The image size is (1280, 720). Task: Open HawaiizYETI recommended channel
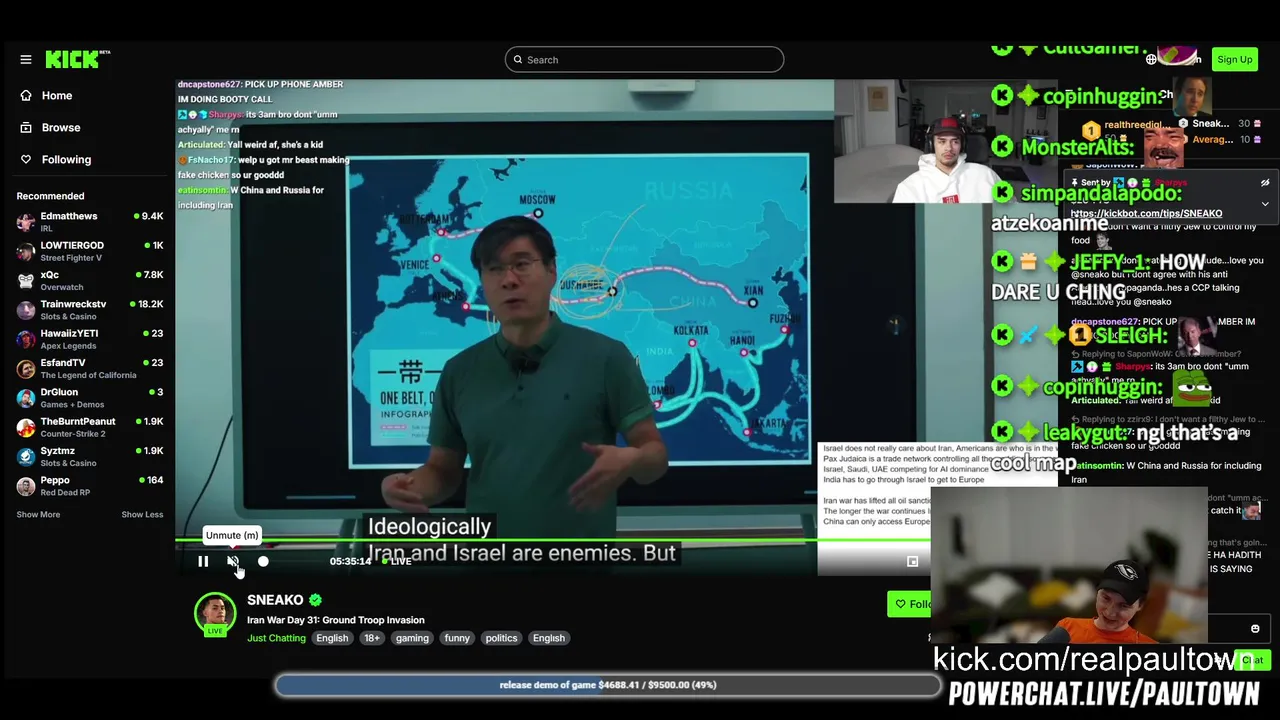pyautogui.click(x=89, y=339)
